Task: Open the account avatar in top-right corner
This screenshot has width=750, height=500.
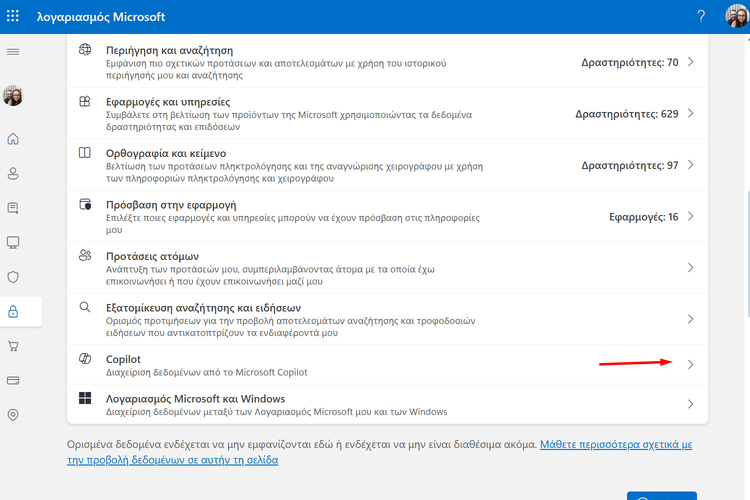Action: (734, 17)
